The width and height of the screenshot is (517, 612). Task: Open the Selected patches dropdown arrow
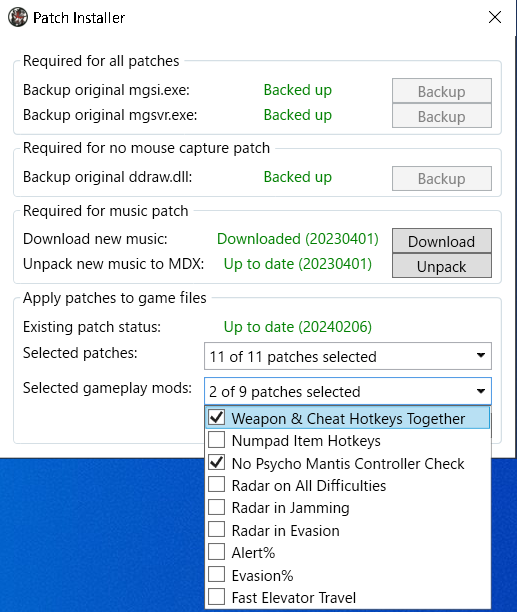point(481,356)
